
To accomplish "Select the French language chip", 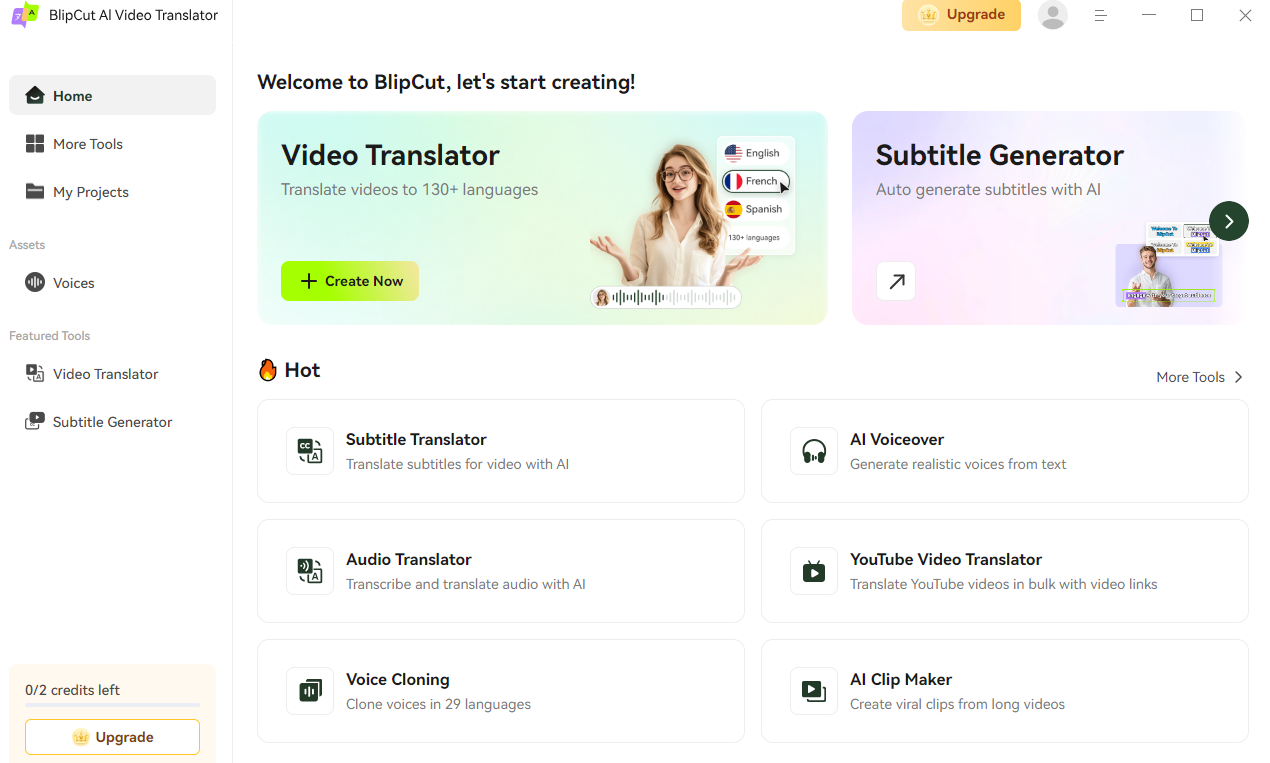I will [755, 181].
